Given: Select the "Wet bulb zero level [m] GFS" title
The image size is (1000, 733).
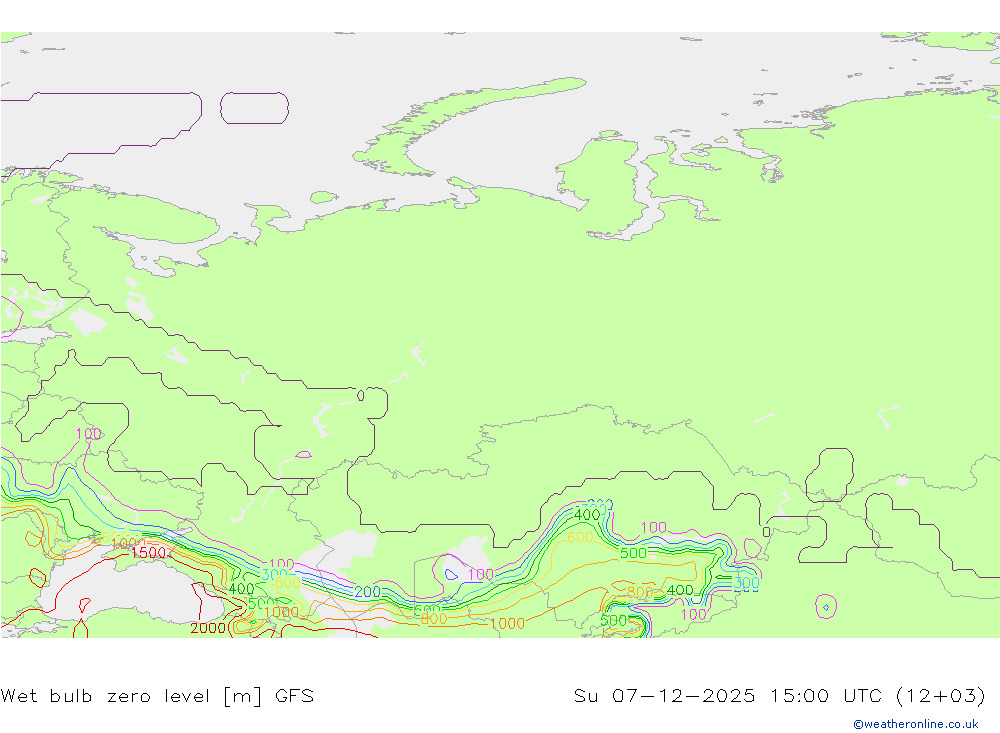Looking at the screenshot, I should [x=158, y=695].
